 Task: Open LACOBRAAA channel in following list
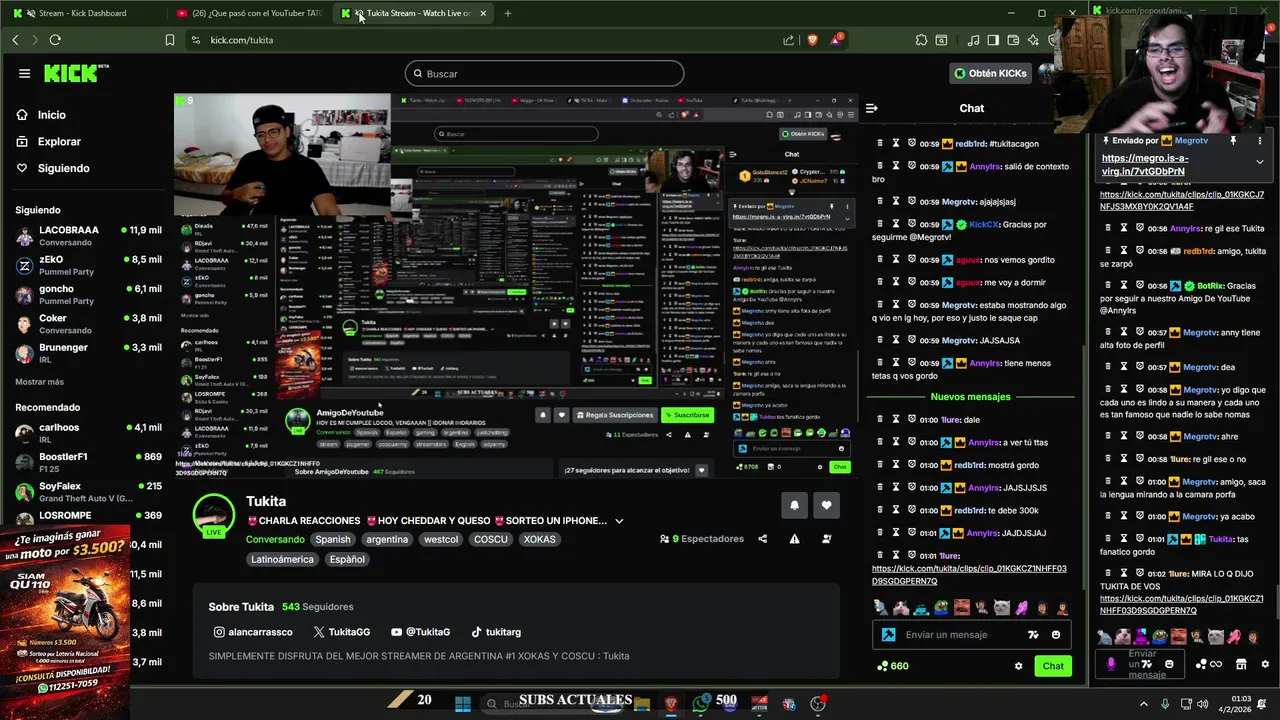88,235
